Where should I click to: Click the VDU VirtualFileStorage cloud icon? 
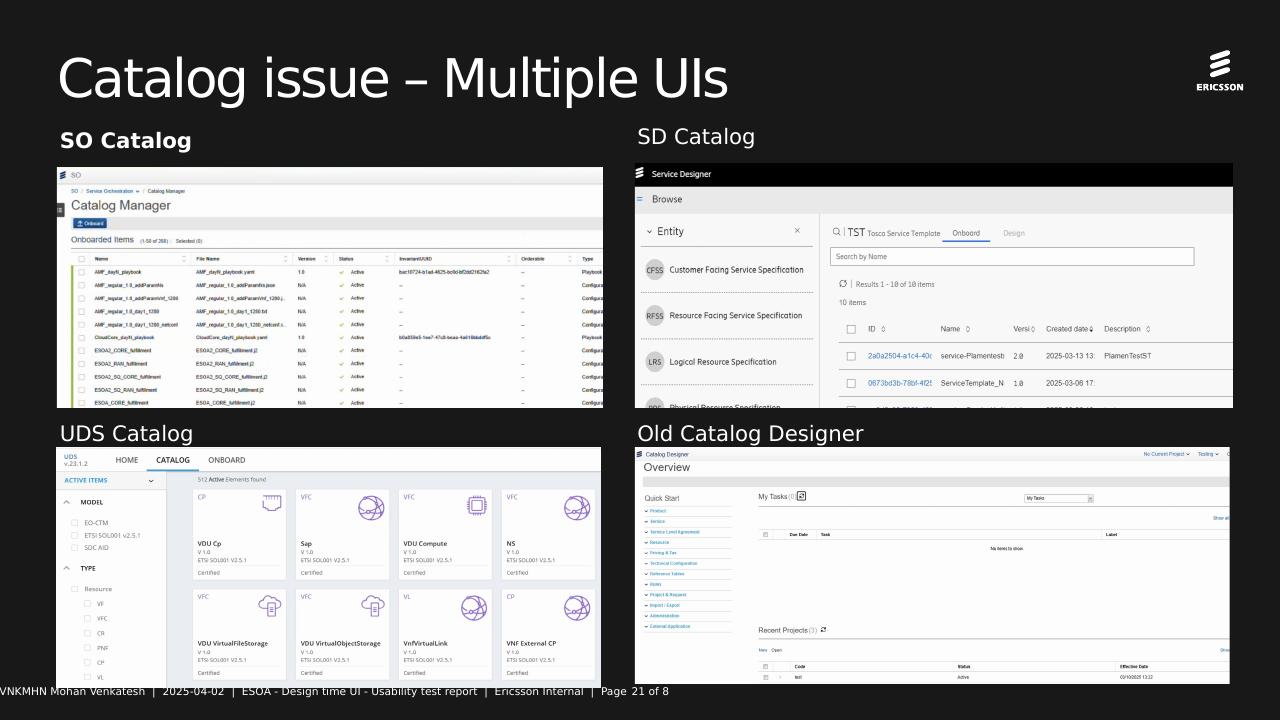[x=270, y=606]
